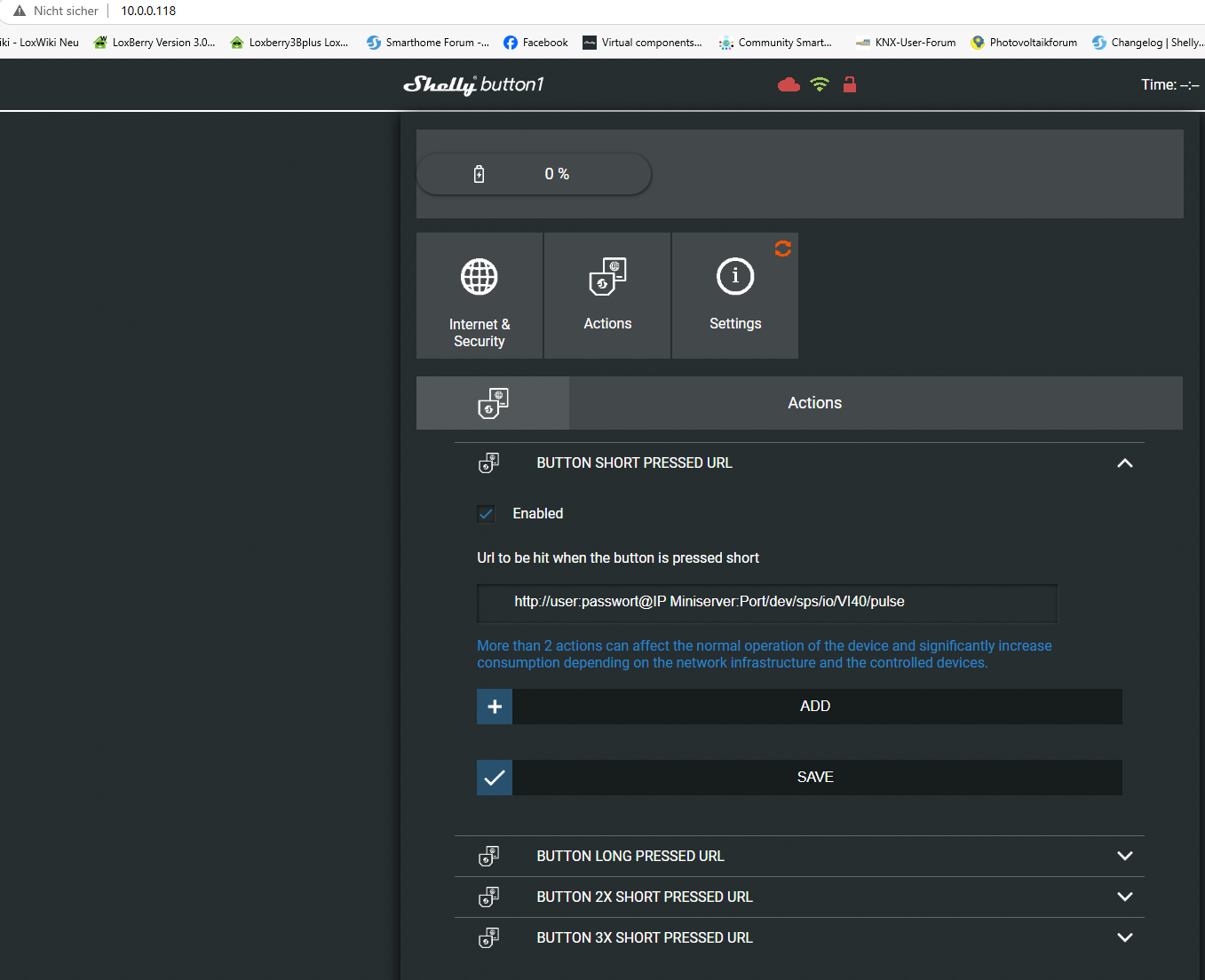
Task: Disable the Enabled checkbox
Action: (486, 514)
